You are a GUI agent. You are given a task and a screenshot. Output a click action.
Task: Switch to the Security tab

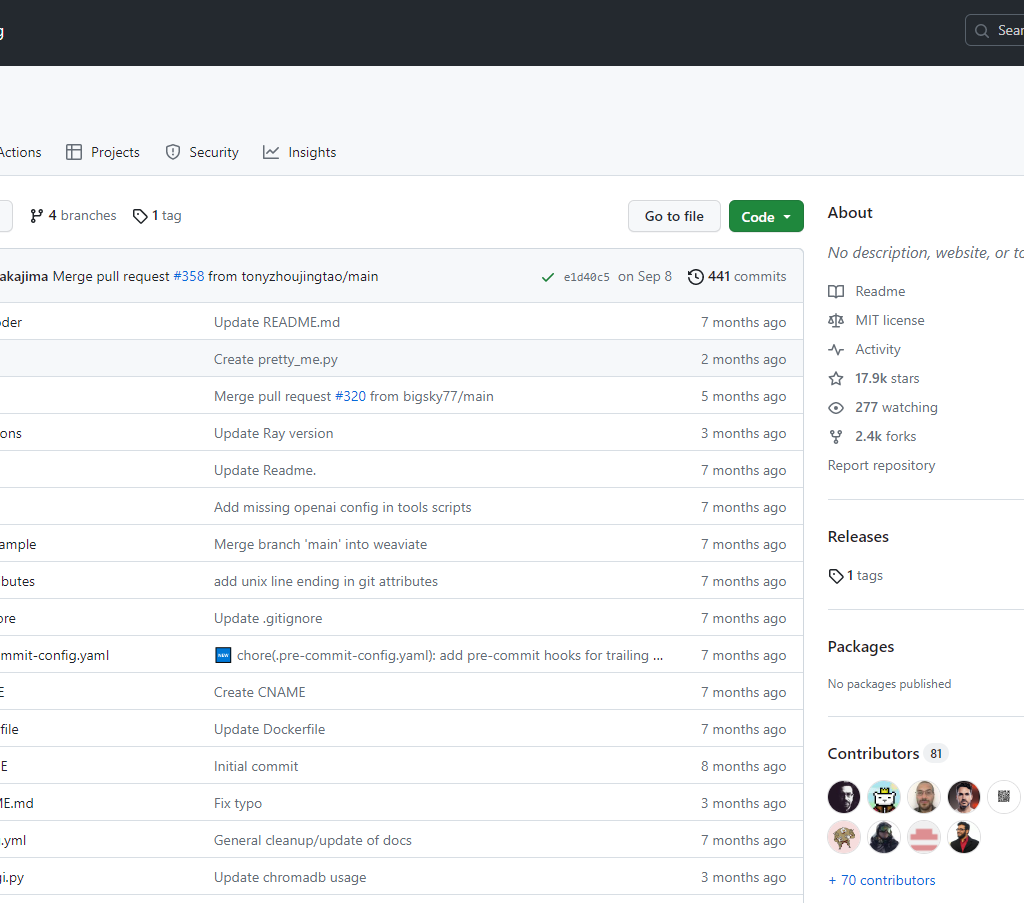[202, 152]
